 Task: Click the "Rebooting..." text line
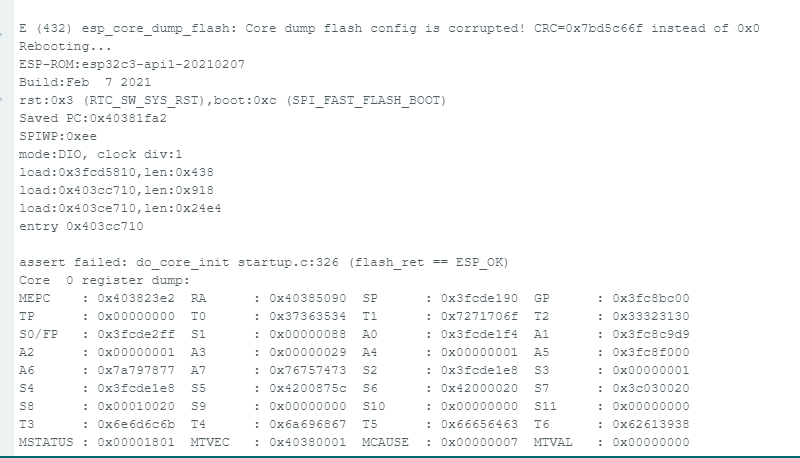click(x=65, y=46)
